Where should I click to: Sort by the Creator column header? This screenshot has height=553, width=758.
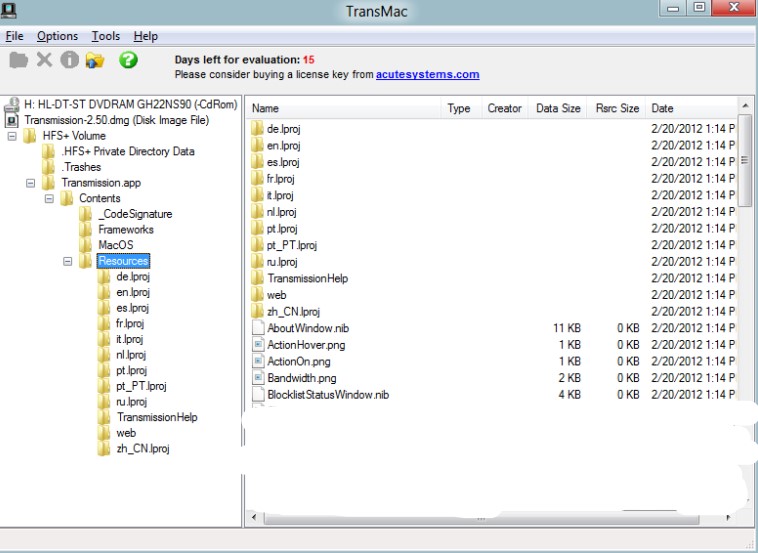[505, 108]
